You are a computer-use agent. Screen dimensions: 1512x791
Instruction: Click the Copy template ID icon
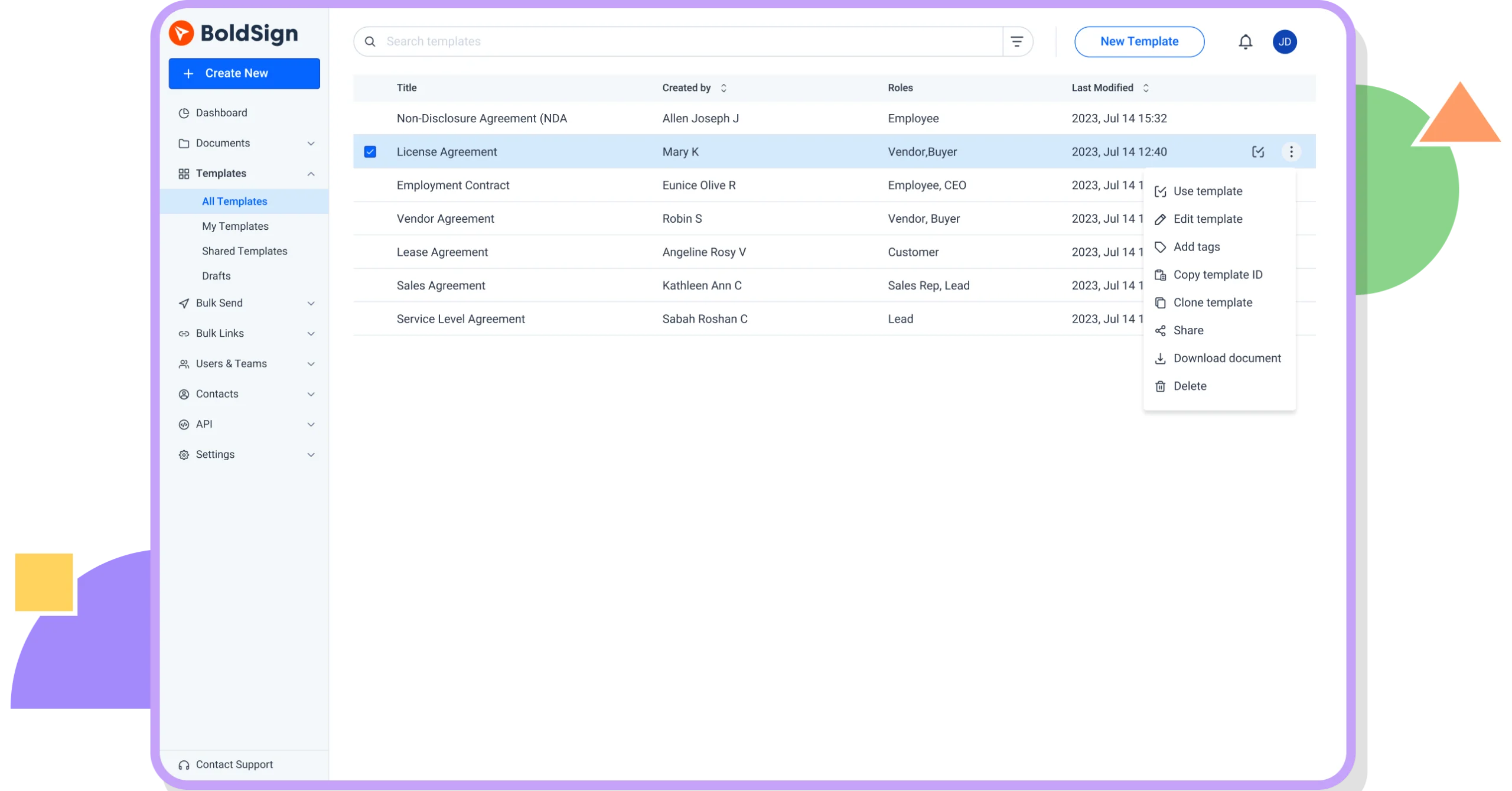point(1161,275)
